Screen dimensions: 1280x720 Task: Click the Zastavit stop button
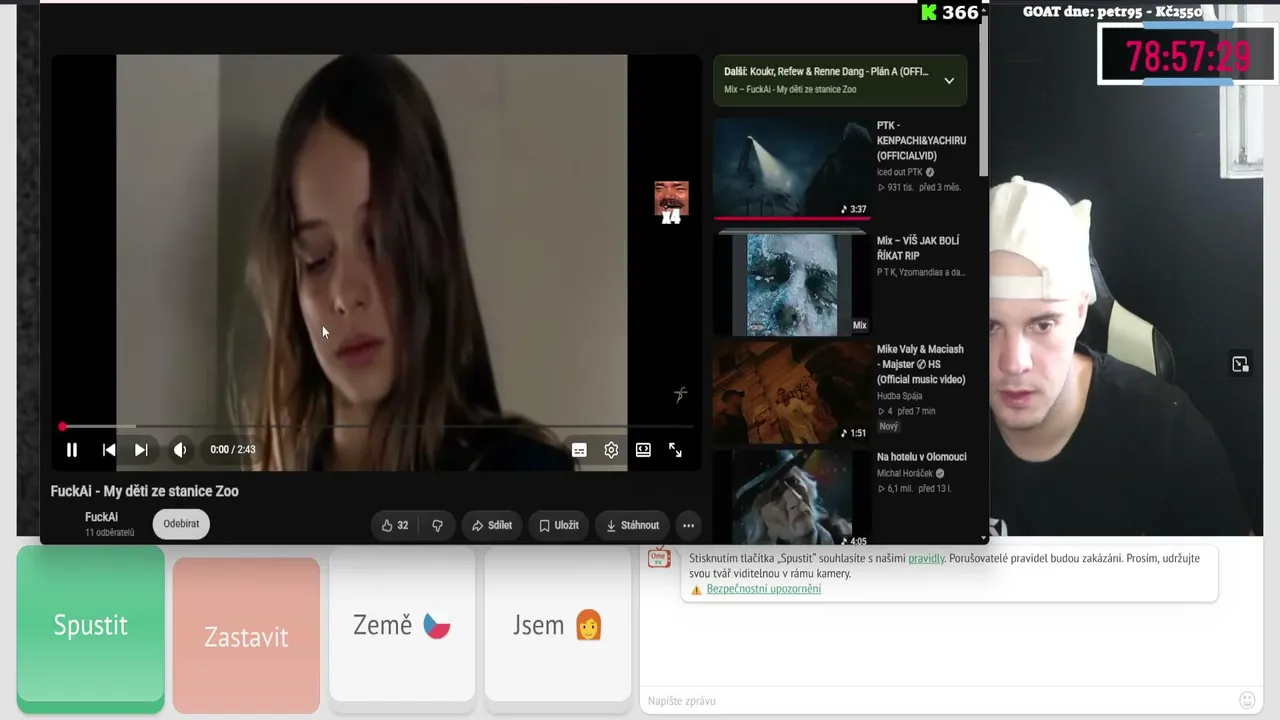[x=246, y=635]
